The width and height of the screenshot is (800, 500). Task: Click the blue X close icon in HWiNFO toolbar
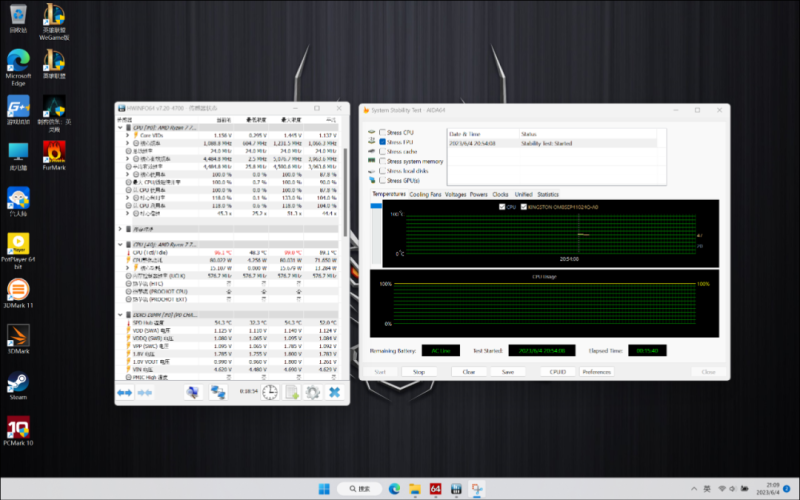pyautogui.click(x=334, y=393)
